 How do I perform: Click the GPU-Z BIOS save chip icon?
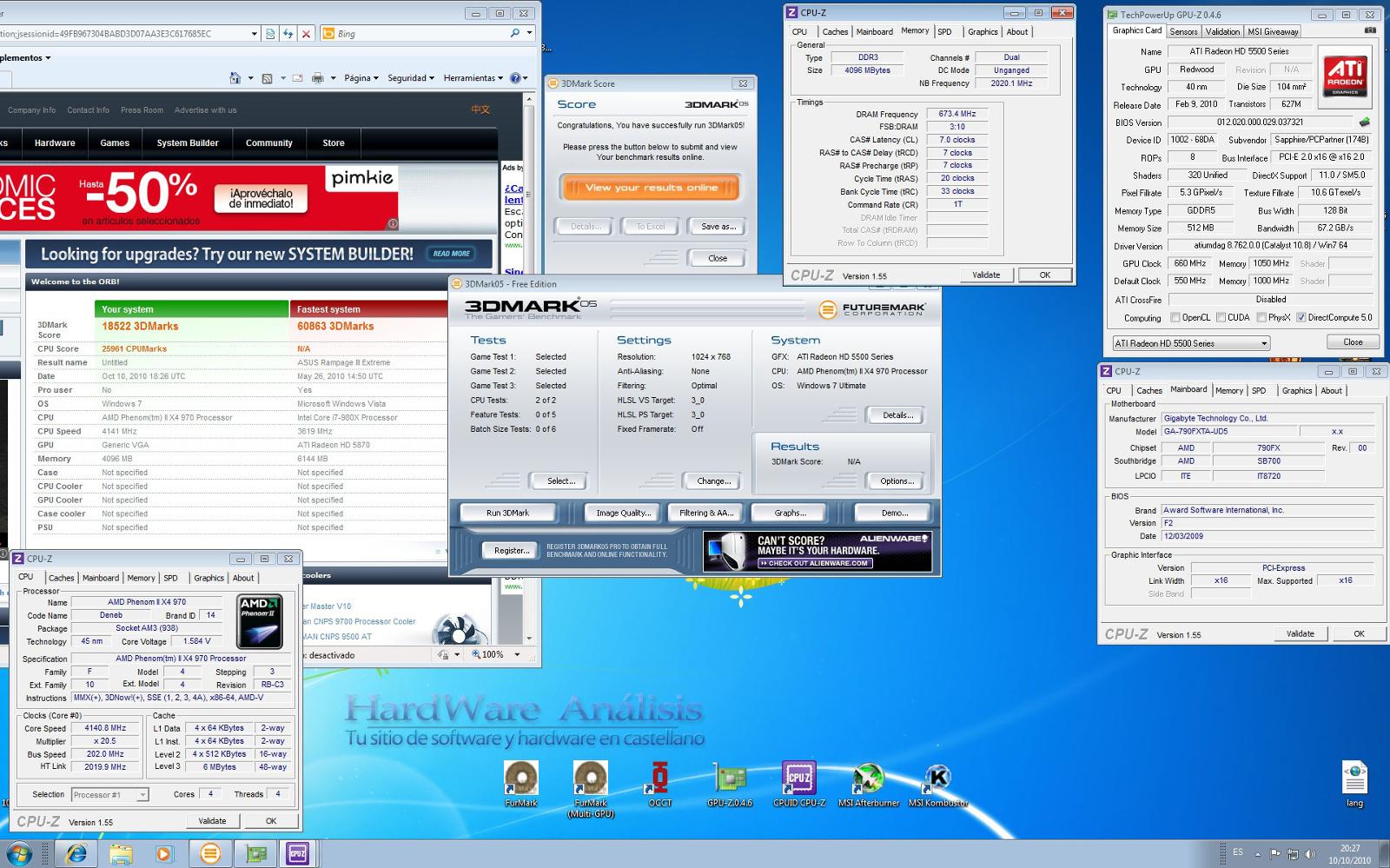1365,123
